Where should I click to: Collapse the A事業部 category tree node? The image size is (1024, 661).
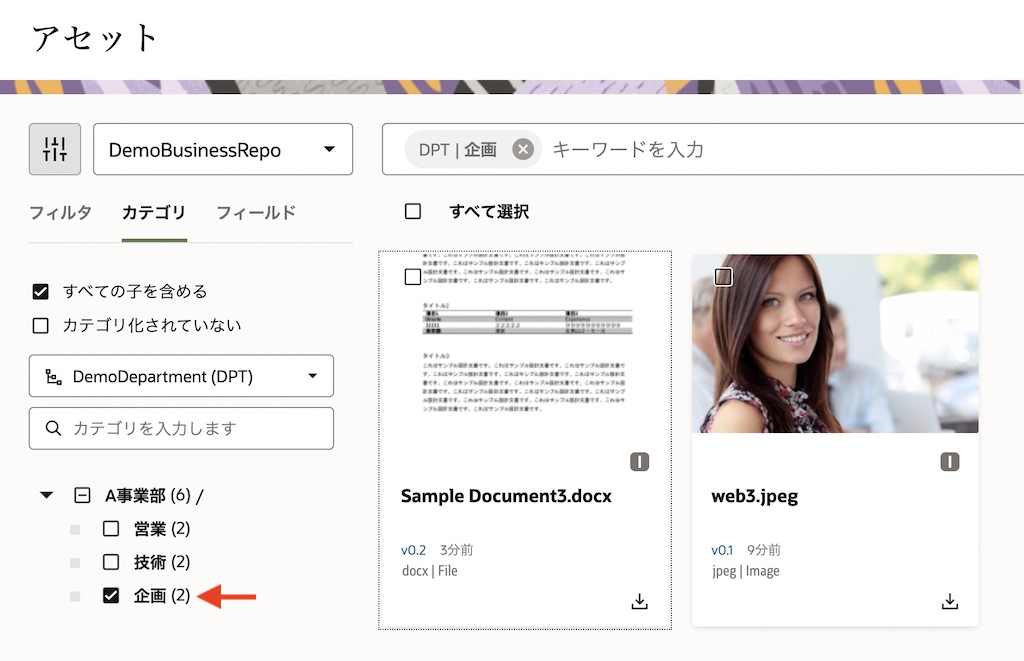pos(46,495)
